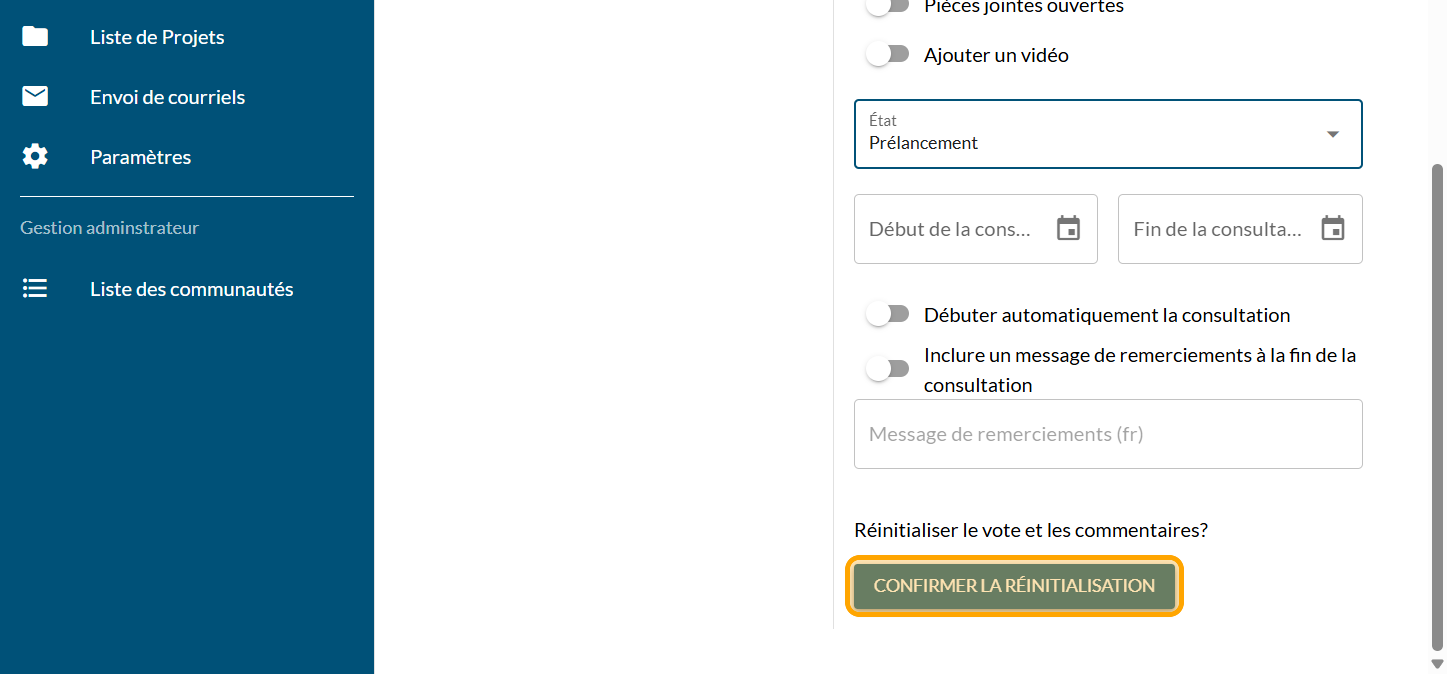Click the list icon for Liste des communautés

[x=35, y=289]
